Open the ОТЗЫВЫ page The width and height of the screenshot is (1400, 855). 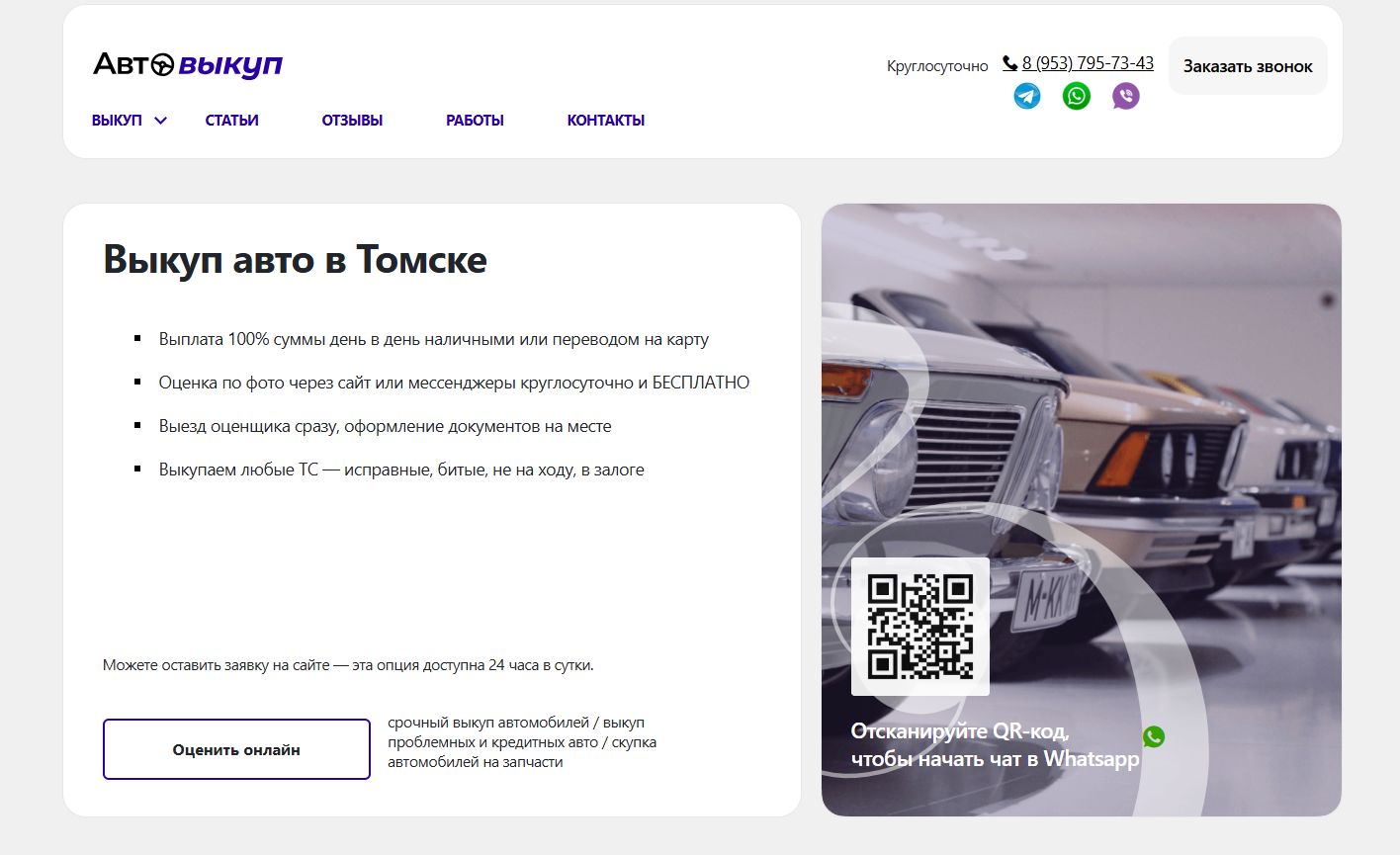[352, 121]
